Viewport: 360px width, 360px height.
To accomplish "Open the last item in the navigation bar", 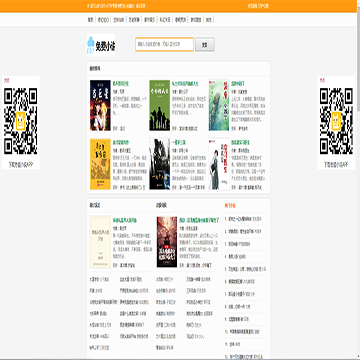I will [208, 20].
